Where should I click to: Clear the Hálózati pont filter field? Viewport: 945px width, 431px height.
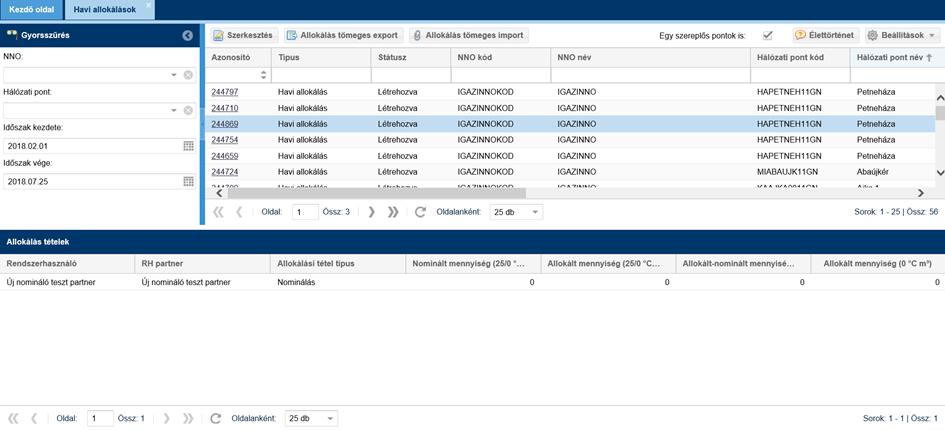click(188, 110)
